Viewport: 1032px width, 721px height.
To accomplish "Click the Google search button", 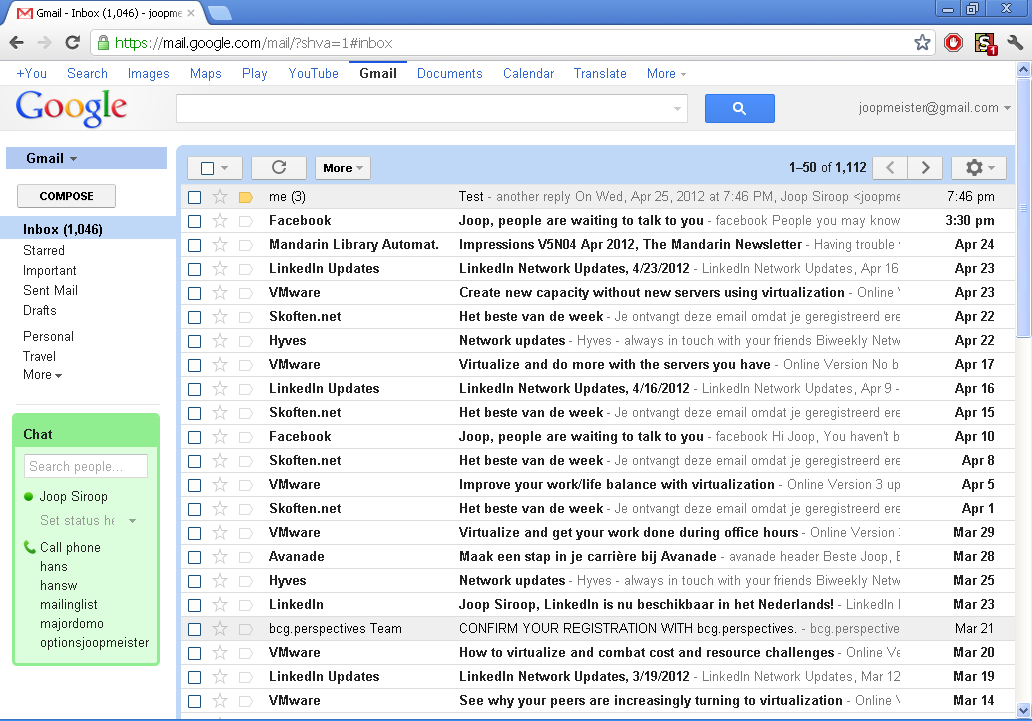I will coord(740,108).
